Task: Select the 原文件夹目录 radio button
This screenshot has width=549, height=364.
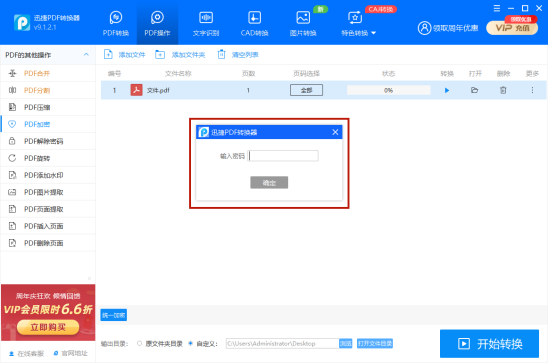Action: [x=140, y=344]
